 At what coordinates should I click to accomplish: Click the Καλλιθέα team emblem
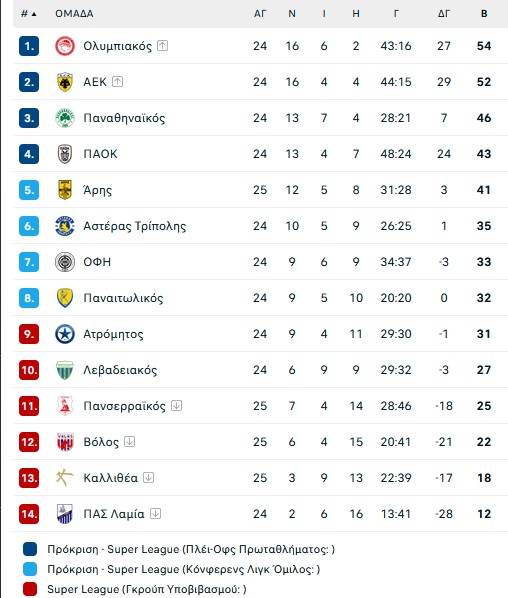coord(65,478)
